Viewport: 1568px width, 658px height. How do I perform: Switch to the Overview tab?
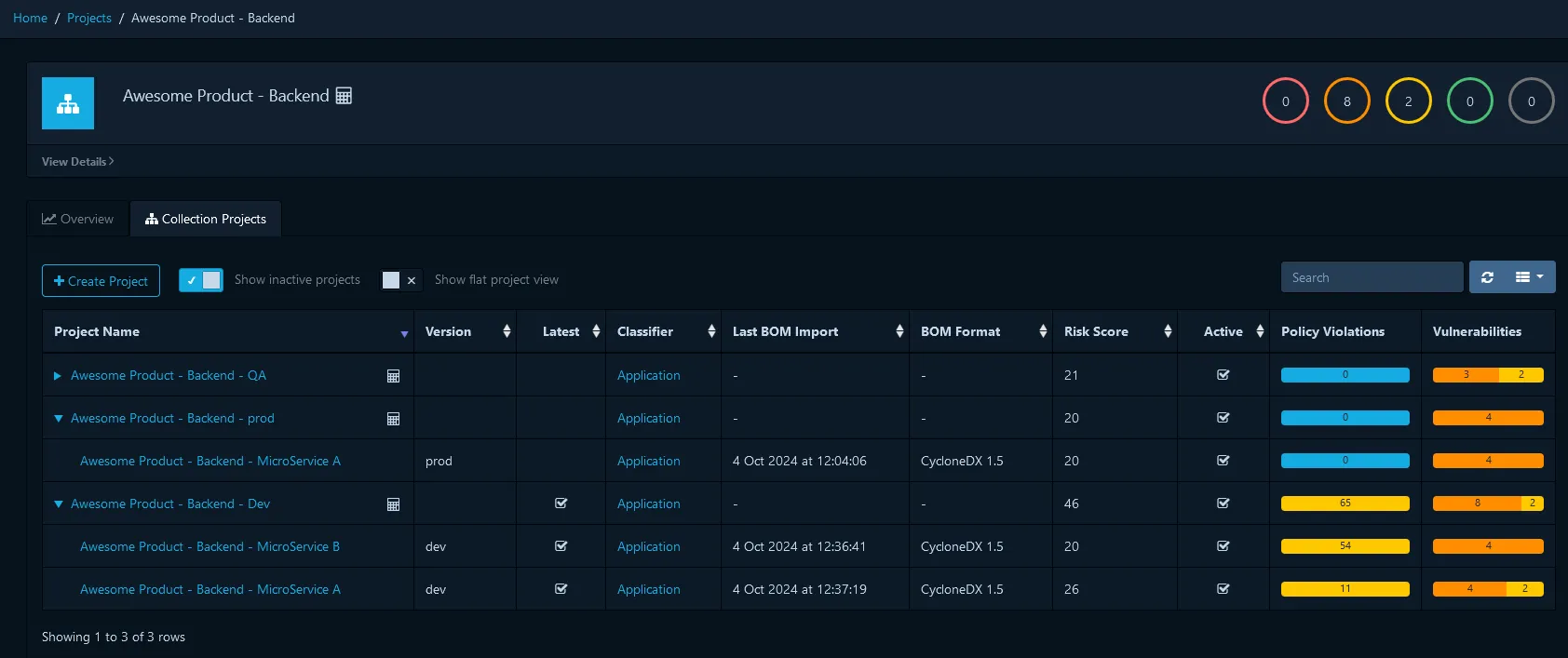[x=78, y=219]
